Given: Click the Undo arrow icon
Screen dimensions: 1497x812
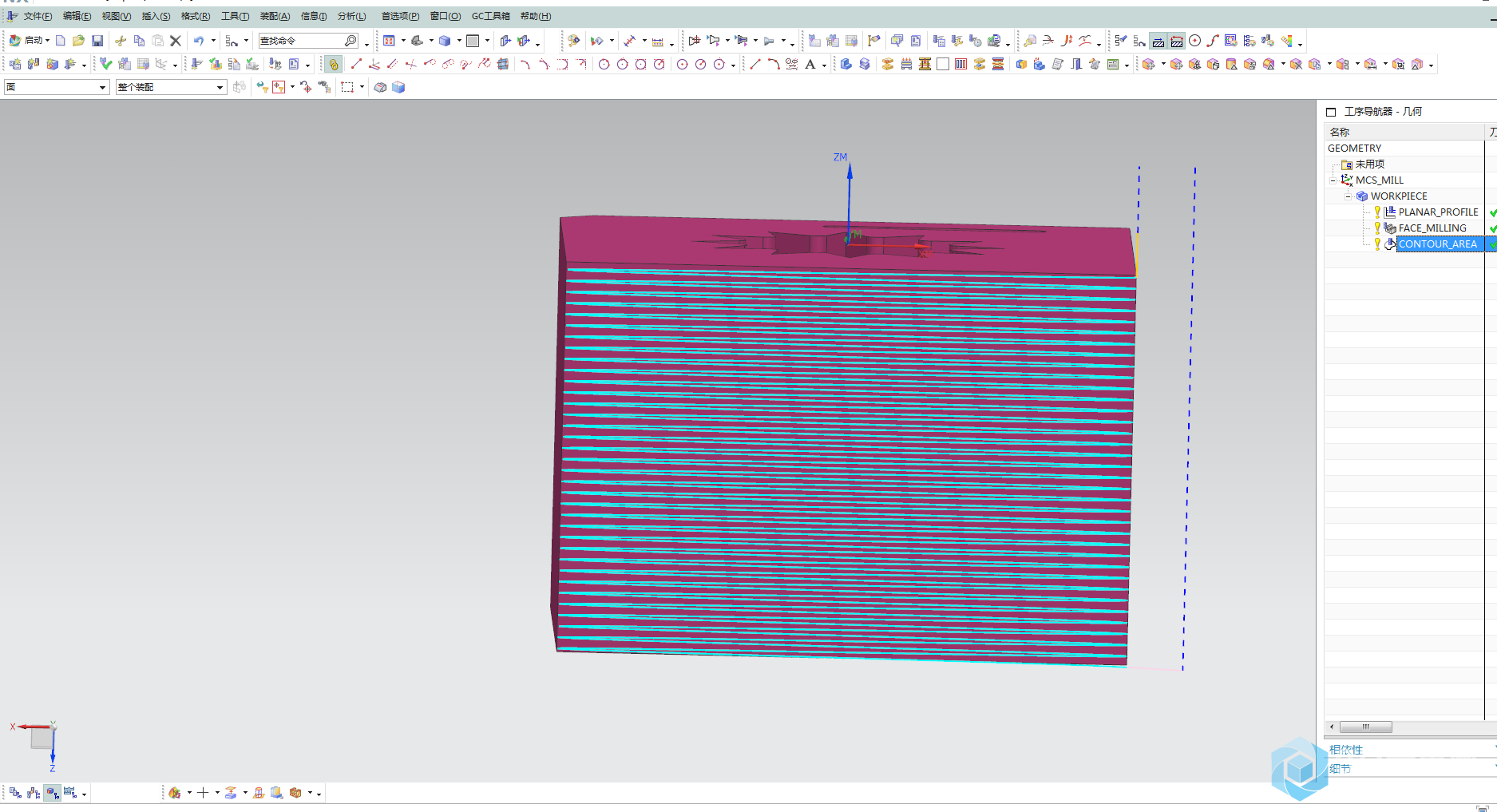Looking at the screenshot, I should coord(199,41).
